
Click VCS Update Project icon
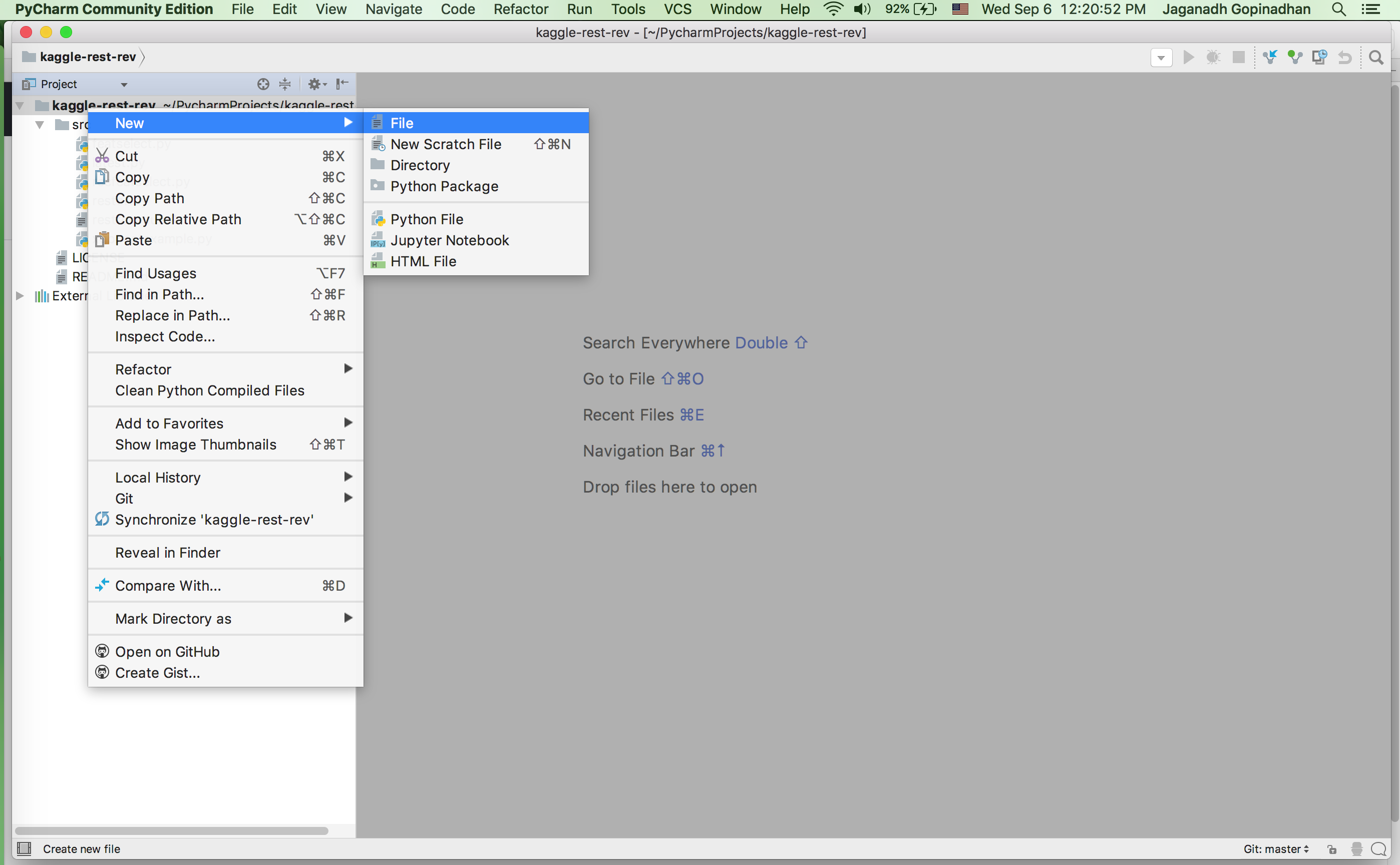coord(1270,57)
